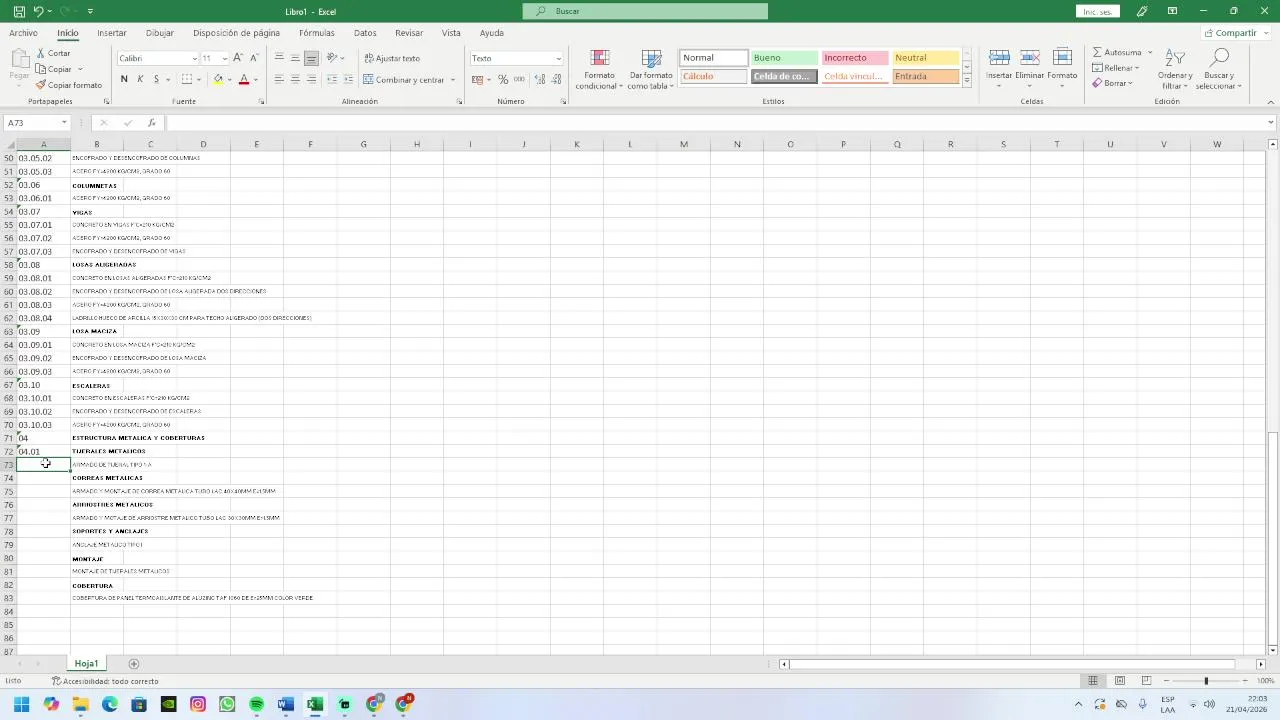Open the Archivo menu
The width and height of the screenshot is (1280, 720).
(x=23, y=33)
